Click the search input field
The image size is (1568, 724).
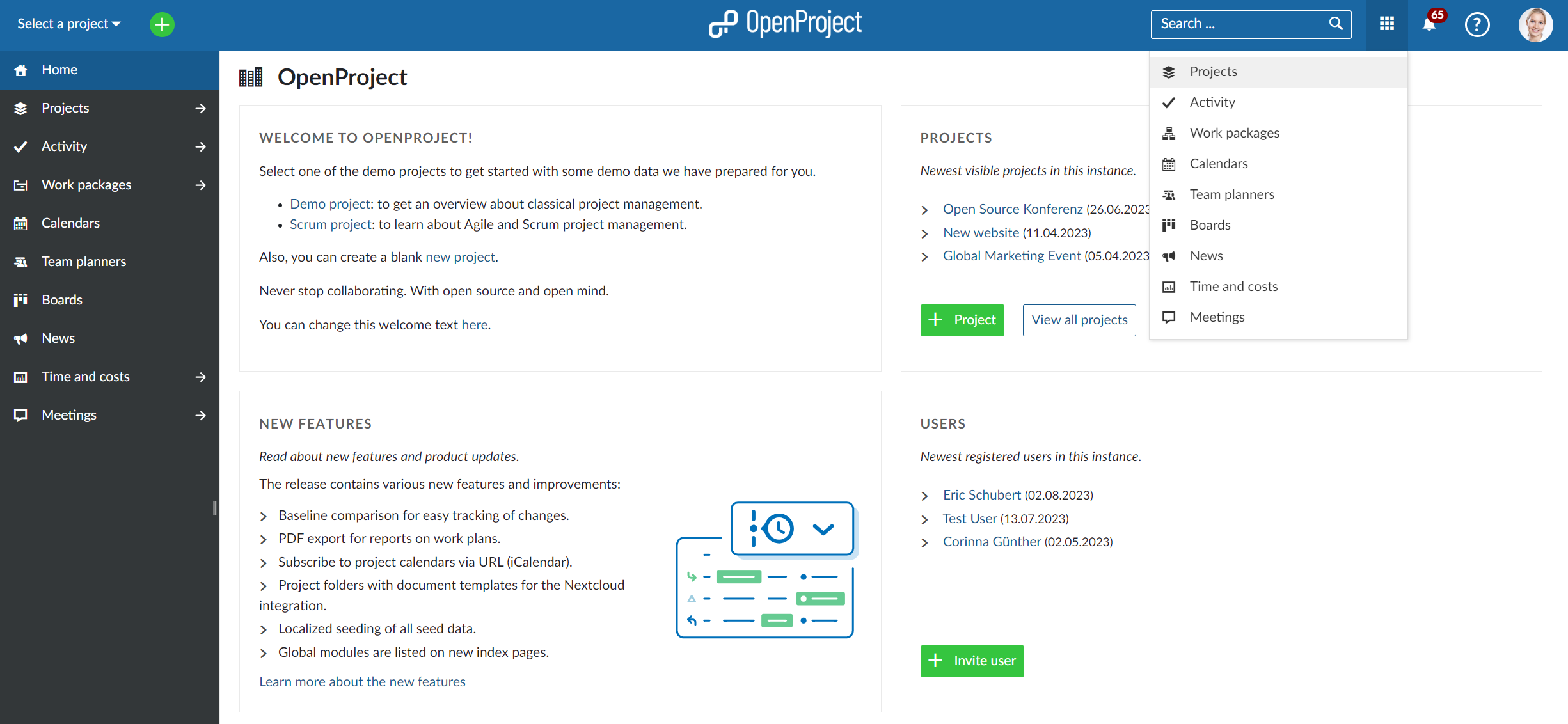[x=1249, y=24]
